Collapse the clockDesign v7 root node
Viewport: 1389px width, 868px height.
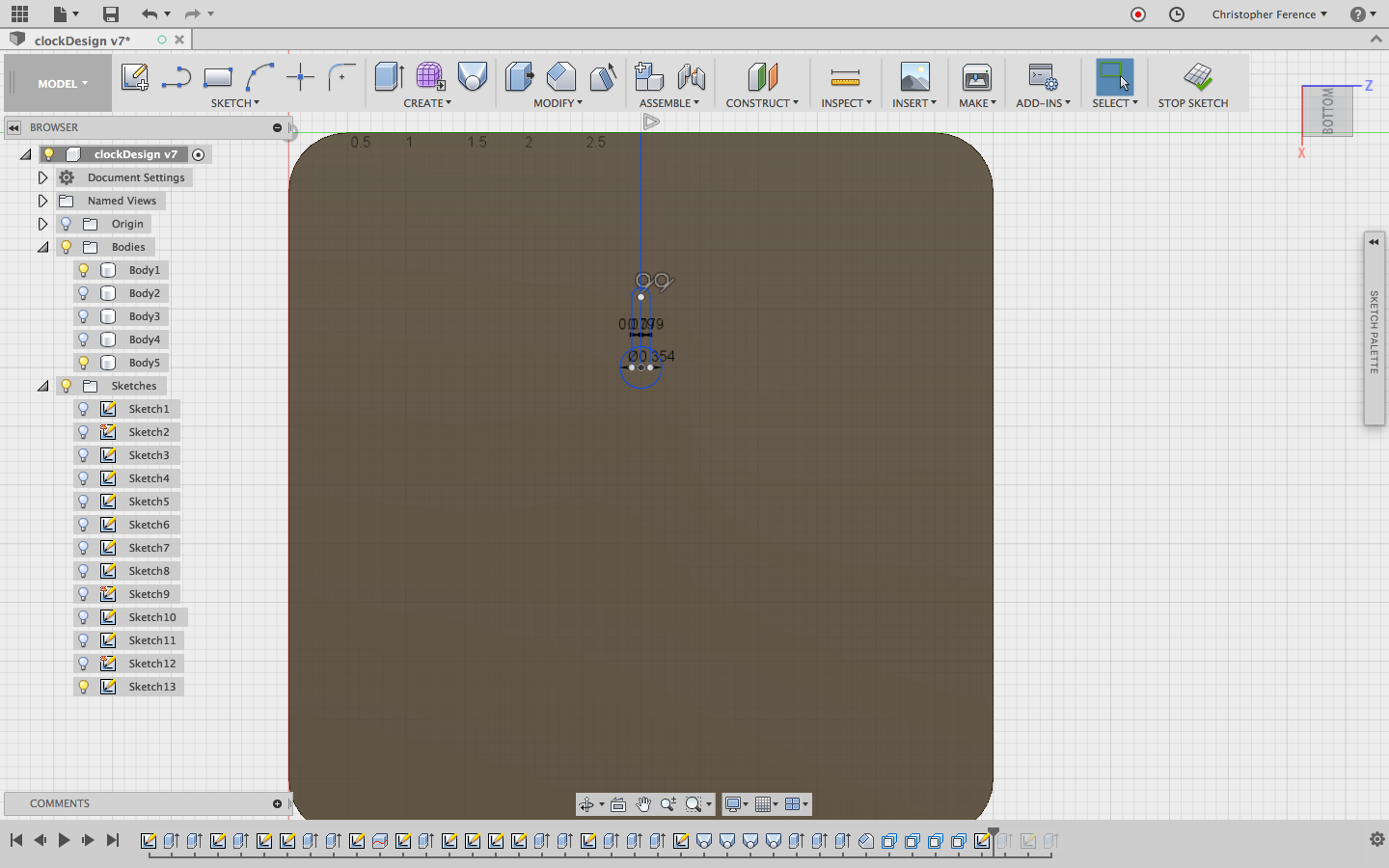(25, 154)
